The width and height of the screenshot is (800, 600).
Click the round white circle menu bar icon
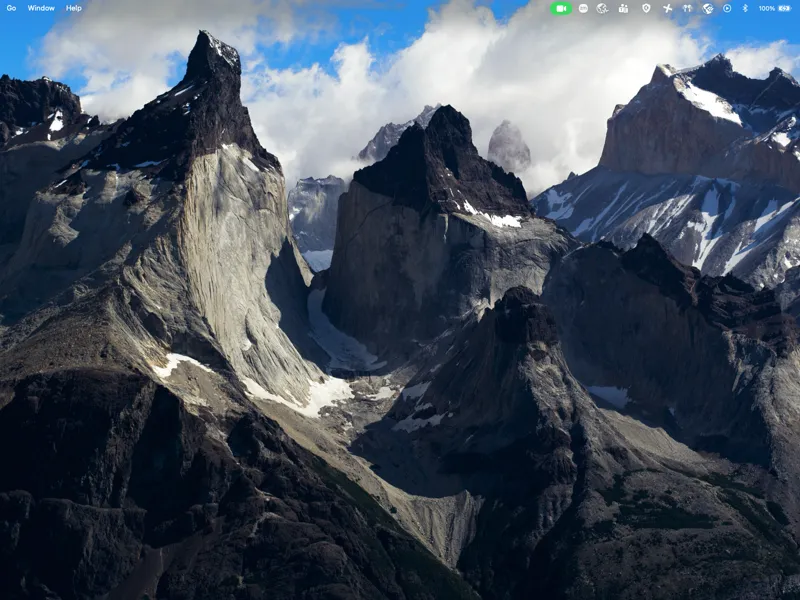[583, 8]
